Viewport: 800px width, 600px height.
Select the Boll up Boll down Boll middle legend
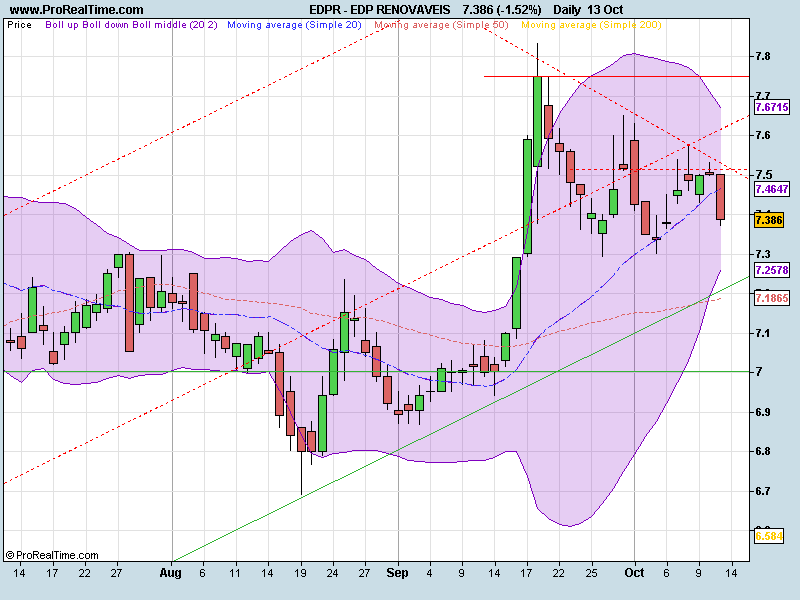click(132, 25)
